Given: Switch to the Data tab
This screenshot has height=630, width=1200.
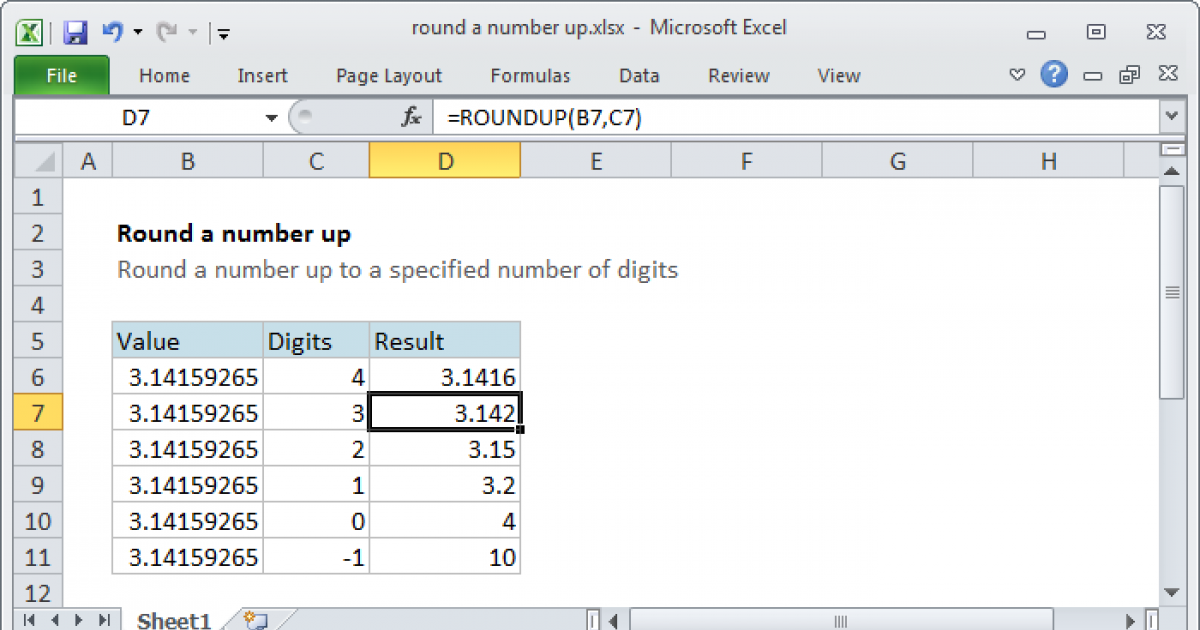Looking at the screenshot, I should (x=638, y=75).
